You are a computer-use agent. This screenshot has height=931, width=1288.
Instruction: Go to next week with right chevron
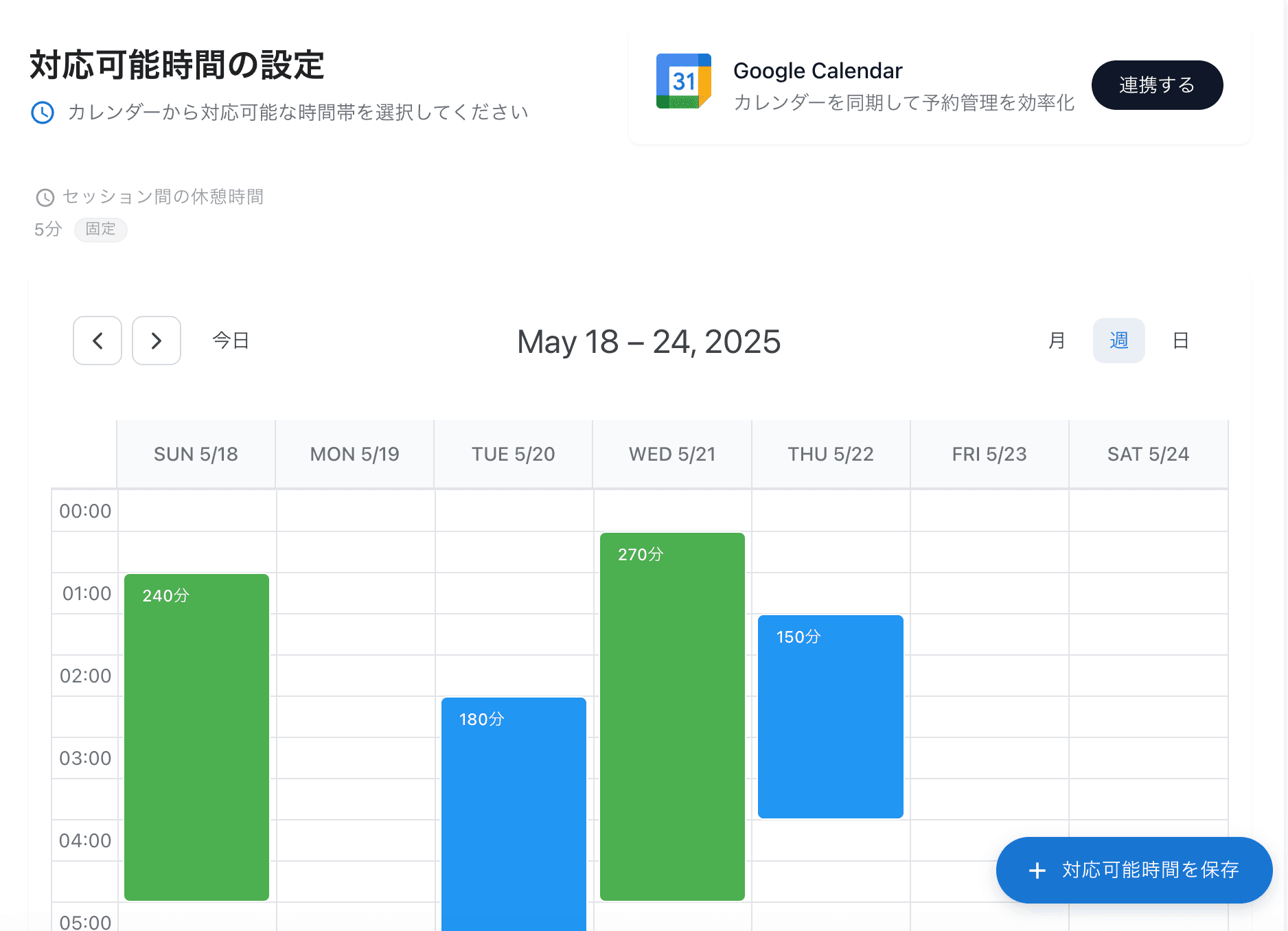coord(157,341)
